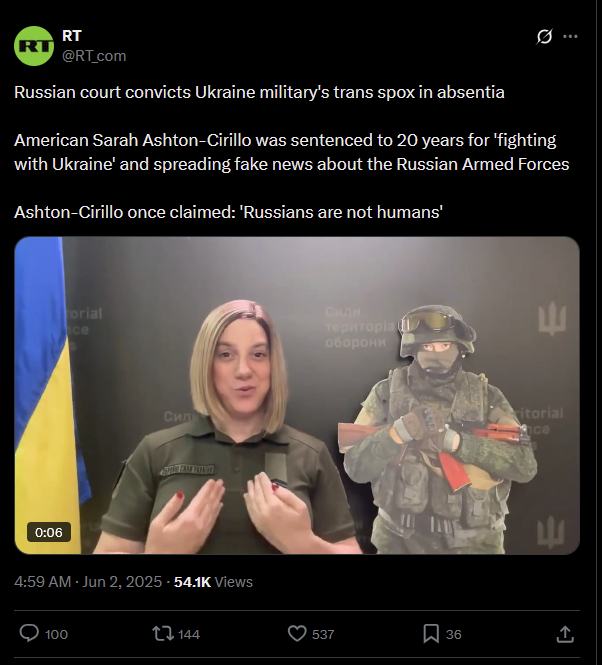Play the embedded video thumbnail

[297, 395]
